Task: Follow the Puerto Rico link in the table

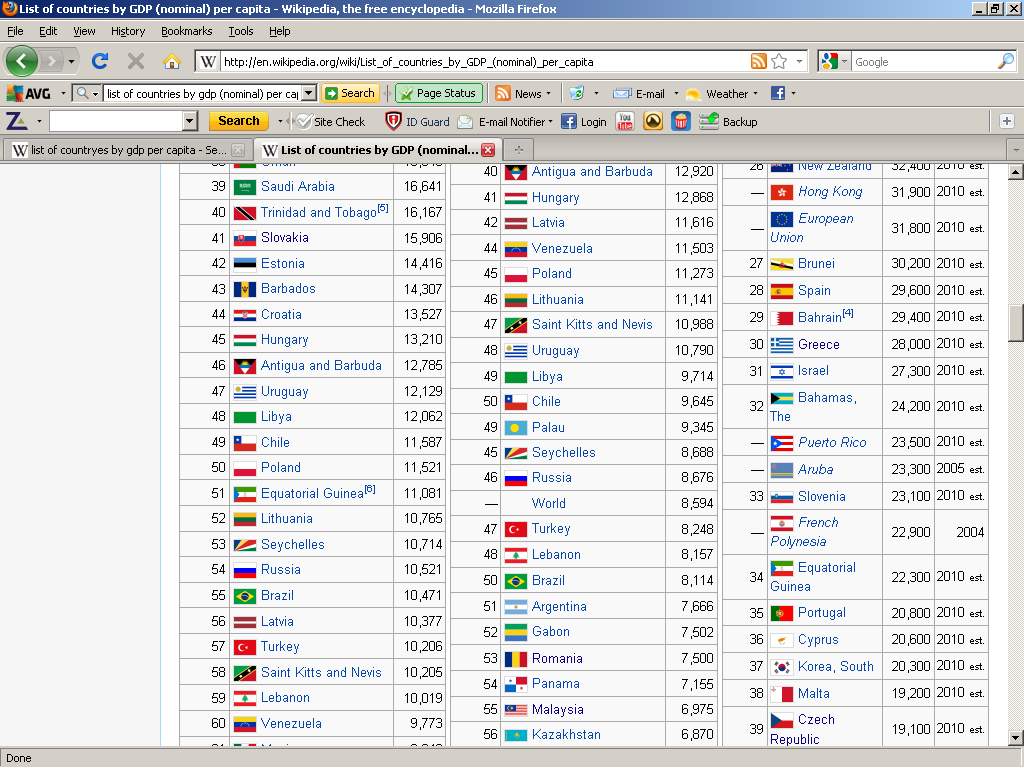Action: (832, 442)
